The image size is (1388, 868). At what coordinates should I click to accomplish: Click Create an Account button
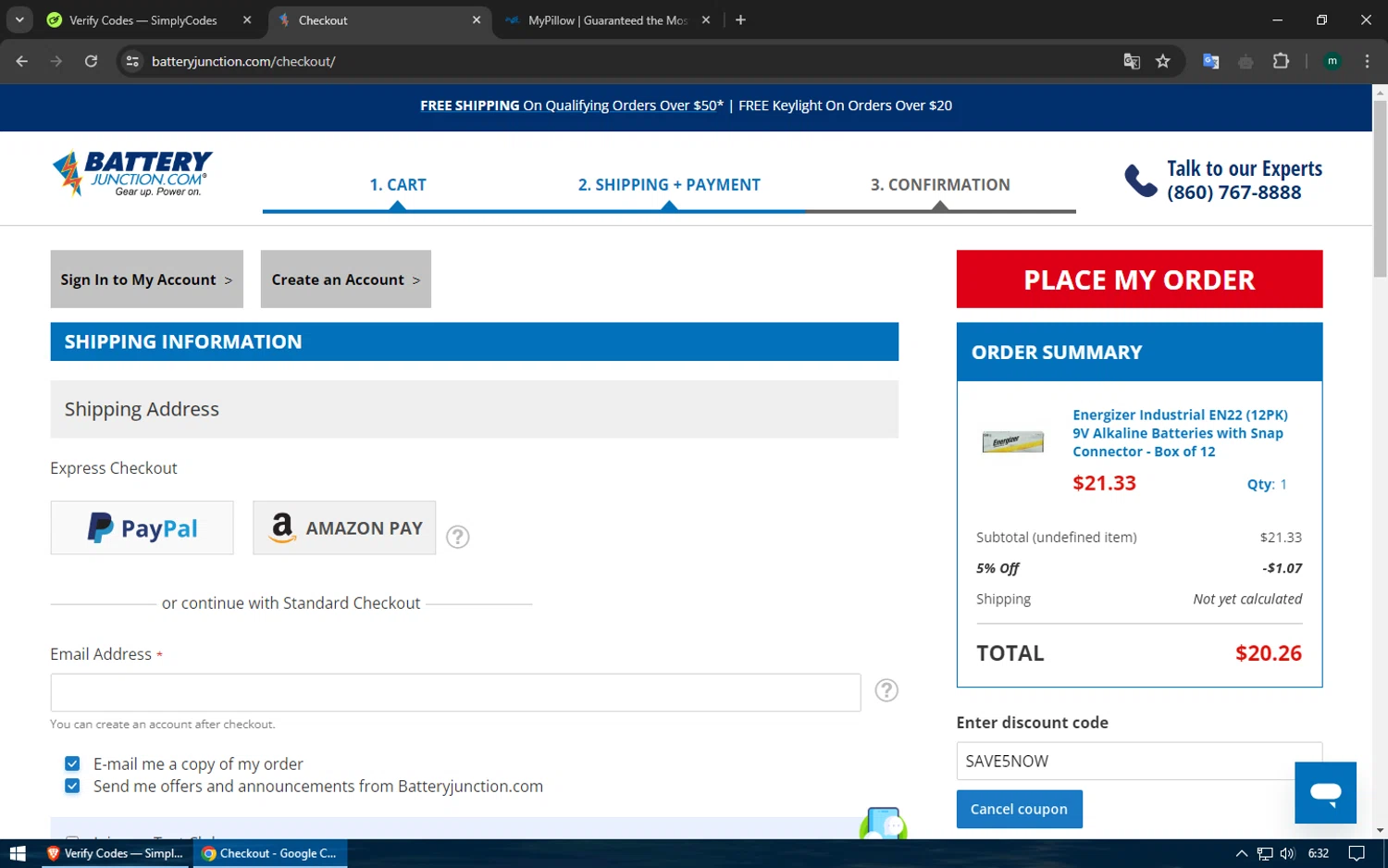click(x=345, y=279)
